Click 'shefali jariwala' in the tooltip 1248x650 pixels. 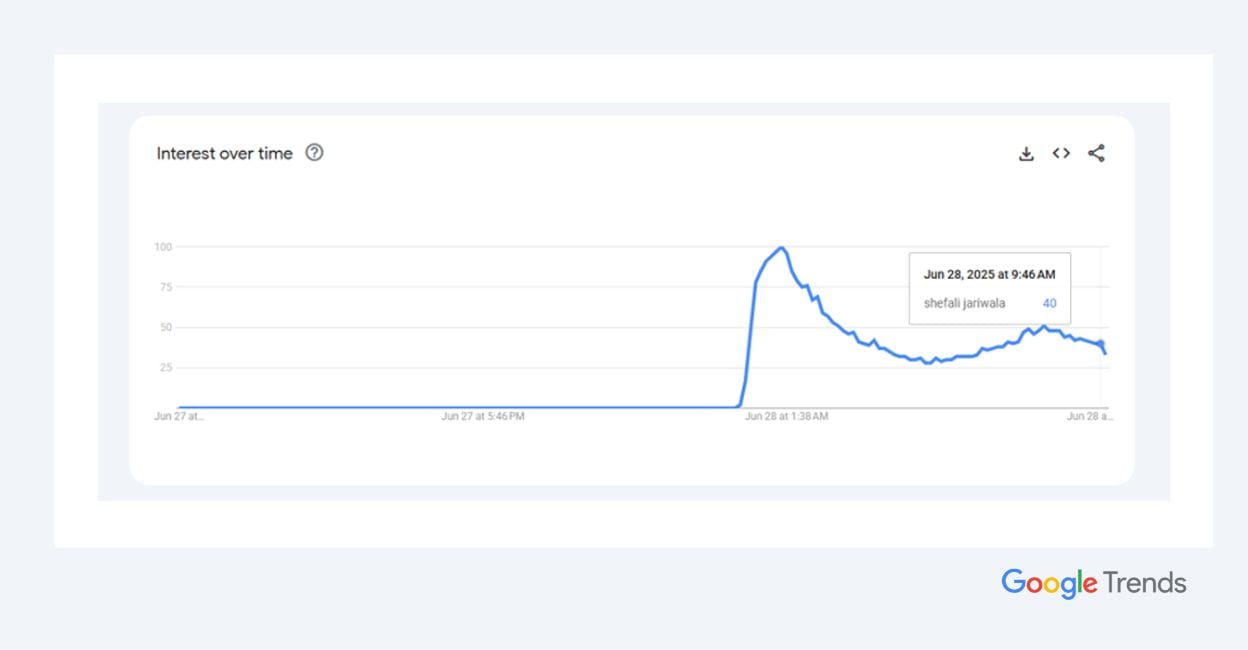[964, 303]
